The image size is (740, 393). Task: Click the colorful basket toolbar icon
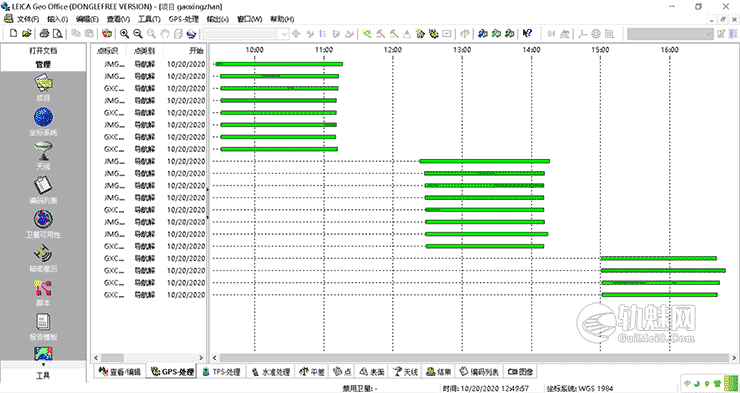[x=108, y=33]
